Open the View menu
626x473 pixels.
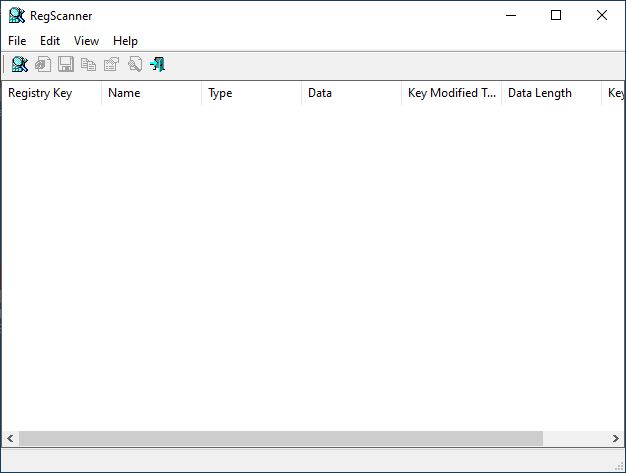pos(86,41)
